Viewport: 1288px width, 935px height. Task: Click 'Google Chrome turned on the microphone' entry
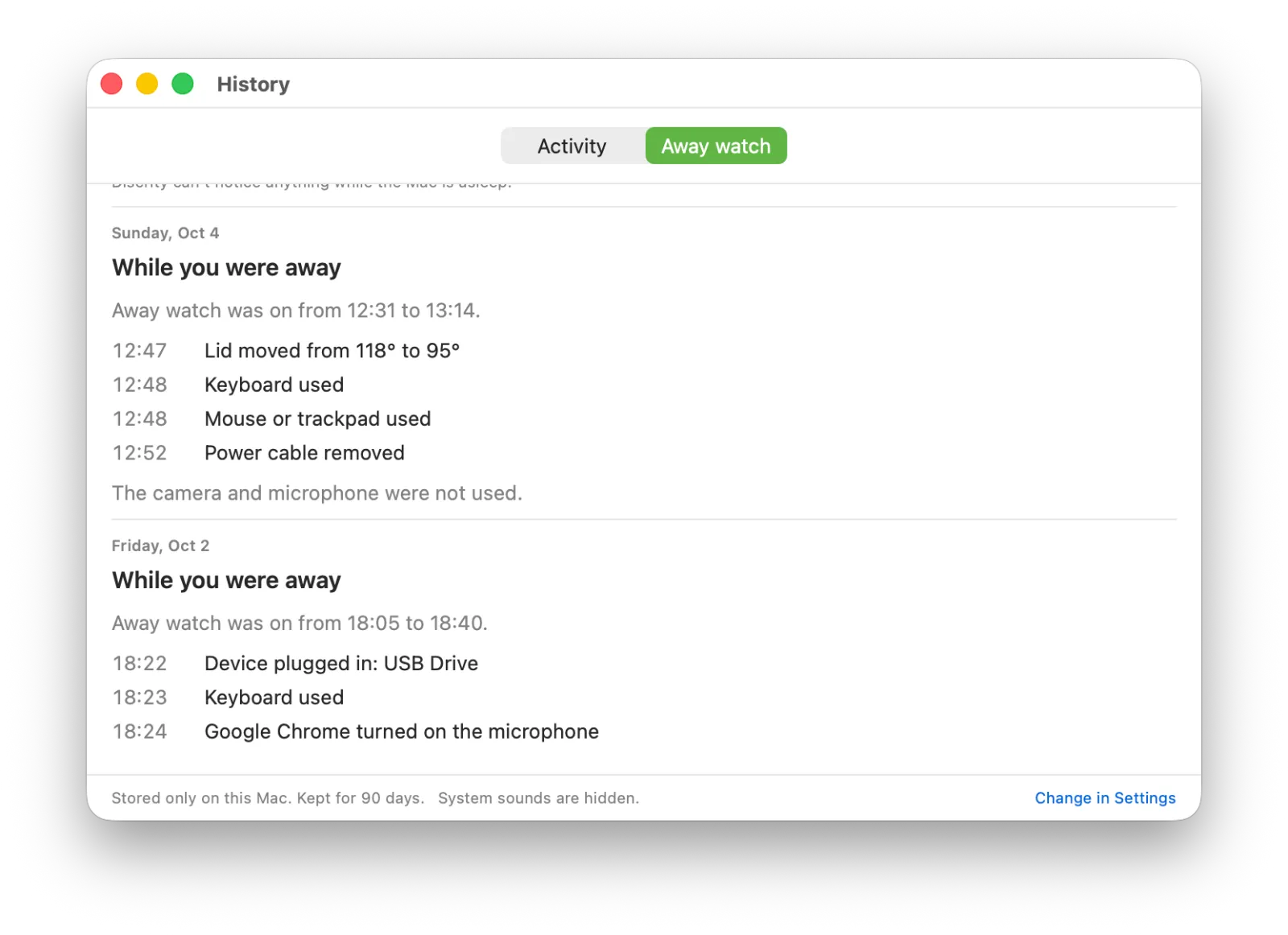402,731
